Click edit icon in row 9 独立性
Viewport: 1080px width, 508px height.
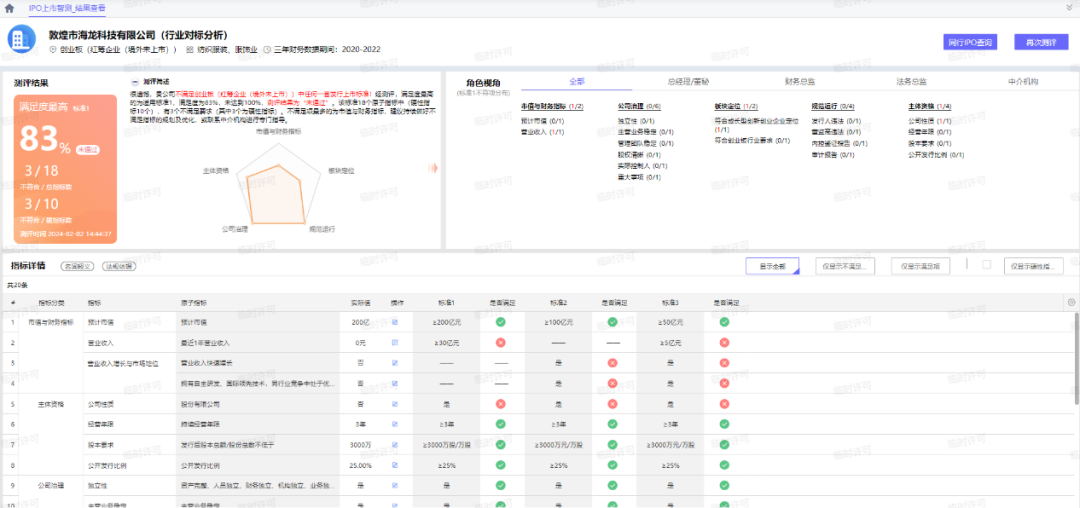pyautogui.click(x=395, y=485)
